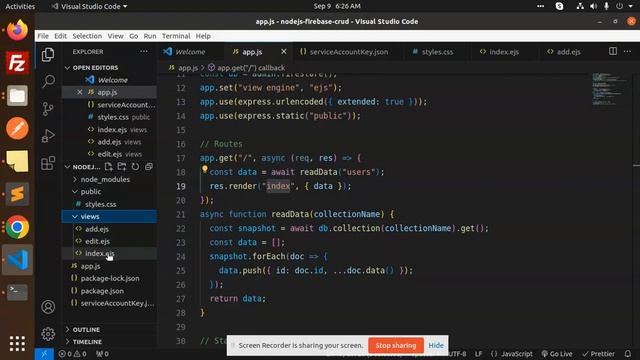Image resolution: width=640 pixels, height=360 pixels.
Task: Open the Explorer view in activity bar
Action: tap(48, 54)
